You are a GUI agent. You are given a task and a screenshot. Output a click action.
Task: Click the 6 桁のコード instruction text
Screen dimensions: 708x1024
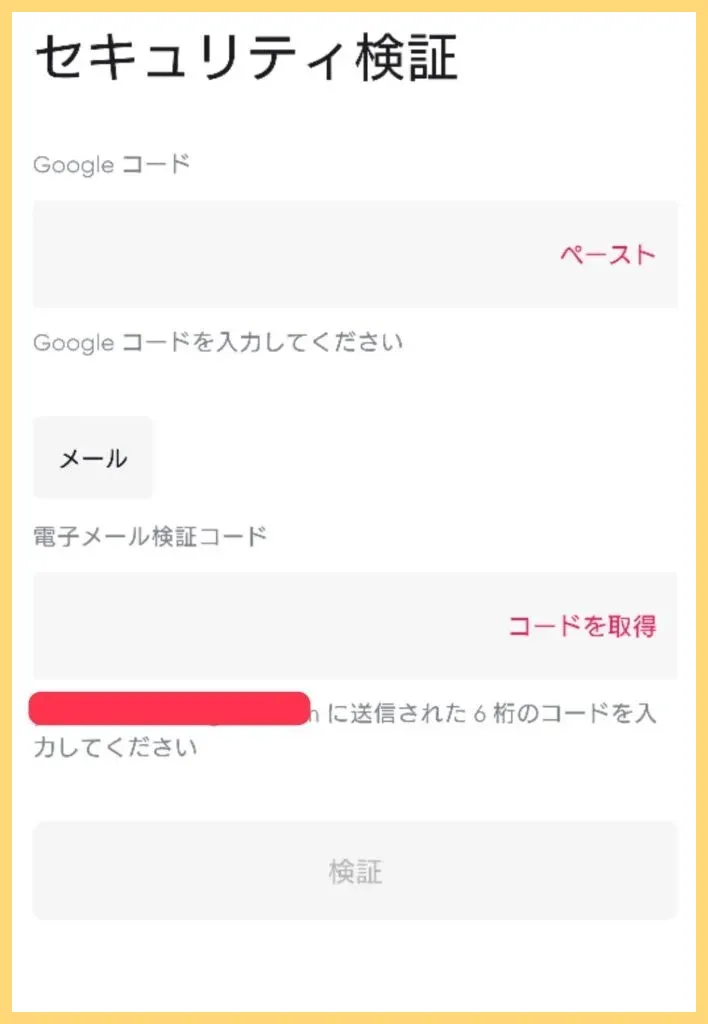pyautogui.click(x=490, y=714)
